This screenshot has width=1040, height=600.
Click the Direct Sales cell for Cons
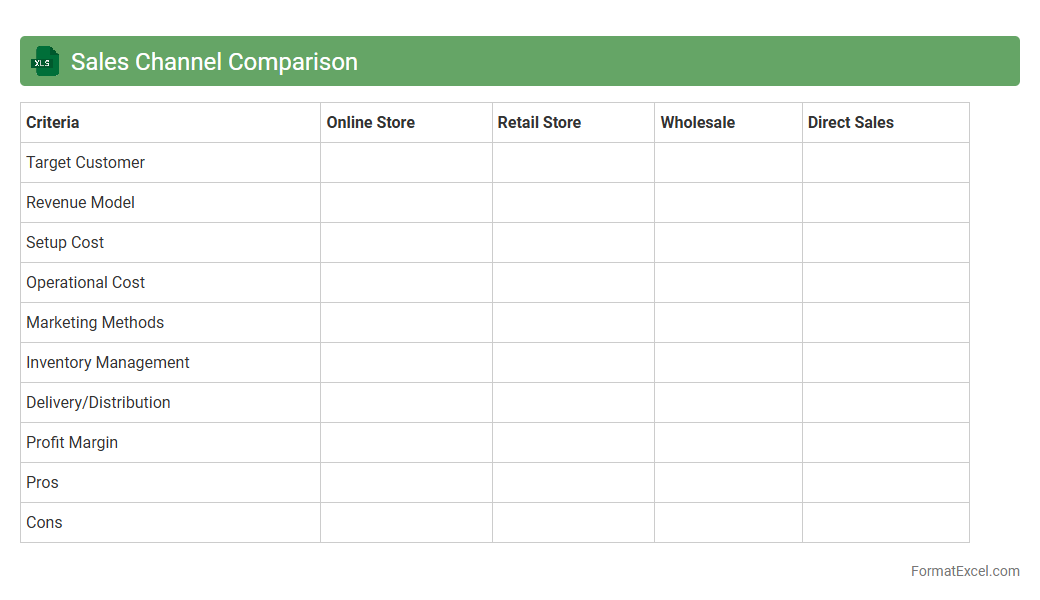pos(885,523)
